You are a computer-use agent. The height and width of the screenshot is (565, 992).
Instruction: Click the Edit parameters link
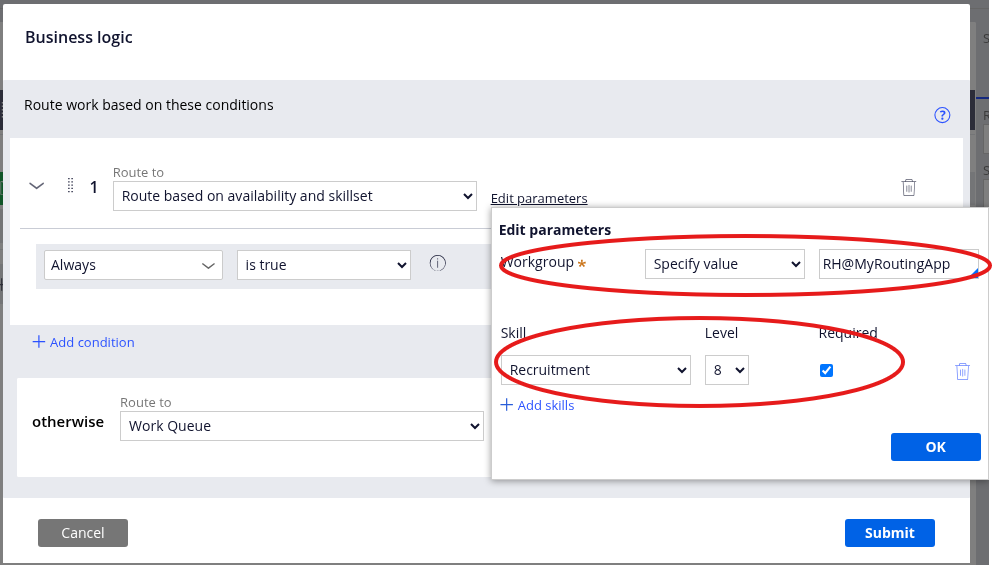click(x=539, y=198)
